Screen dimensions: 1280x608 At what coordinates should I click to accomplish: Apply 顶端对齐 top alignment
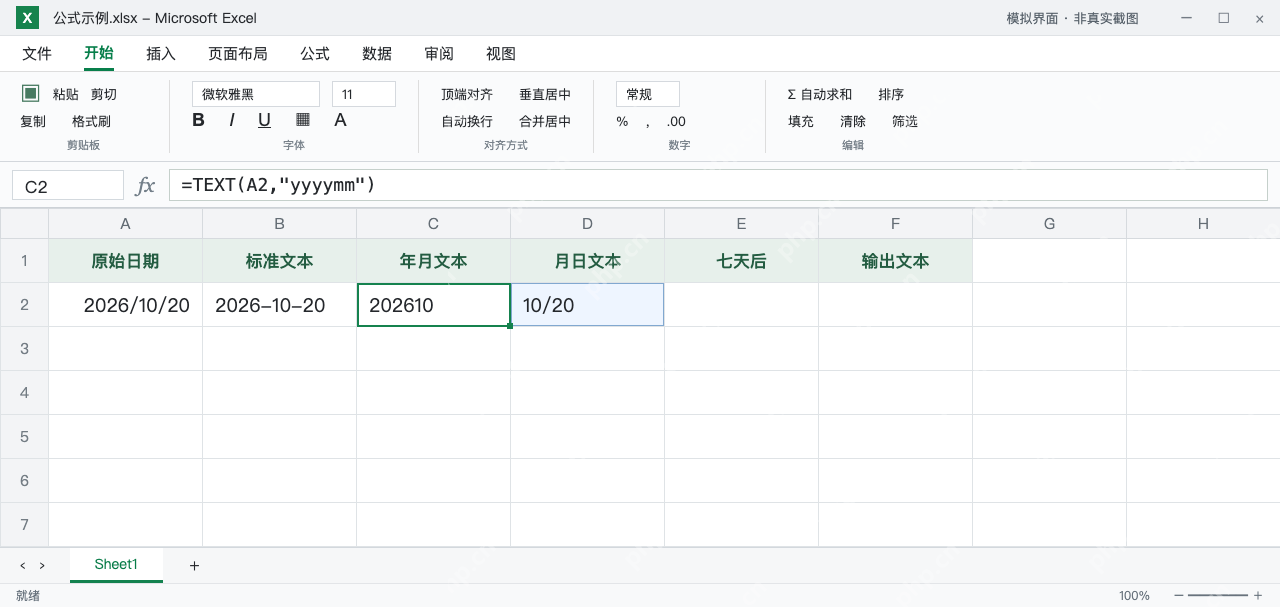click(x=467, y=94)
